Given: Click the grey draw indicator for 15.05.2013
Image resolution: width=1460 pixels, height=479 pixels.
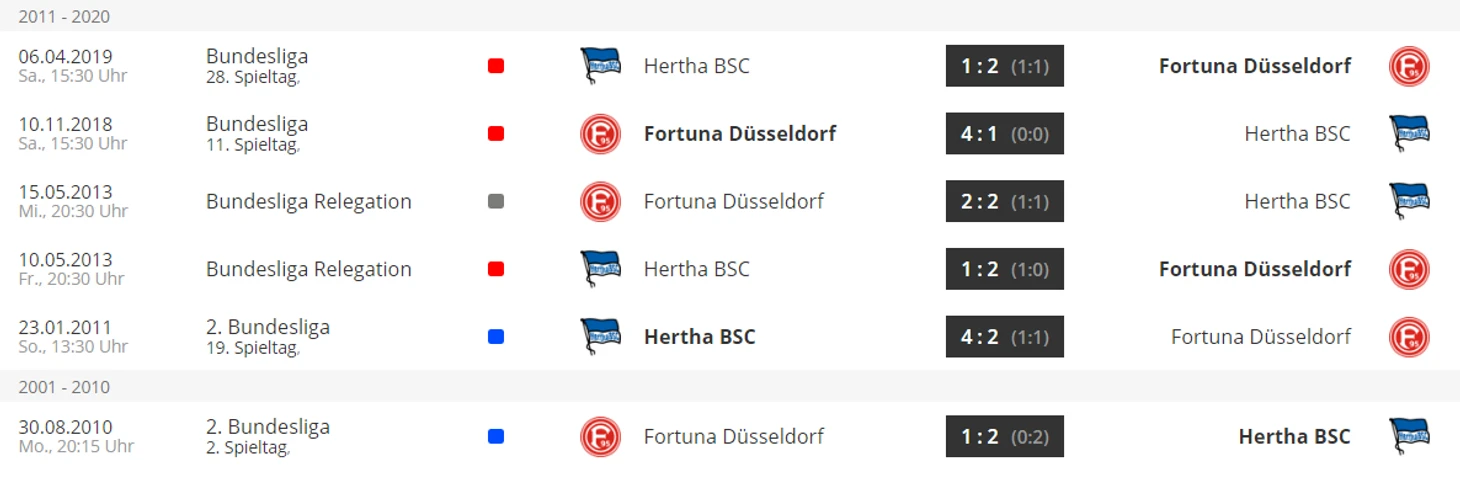Looking at the screenshot, I should click(x=496, y=202).
